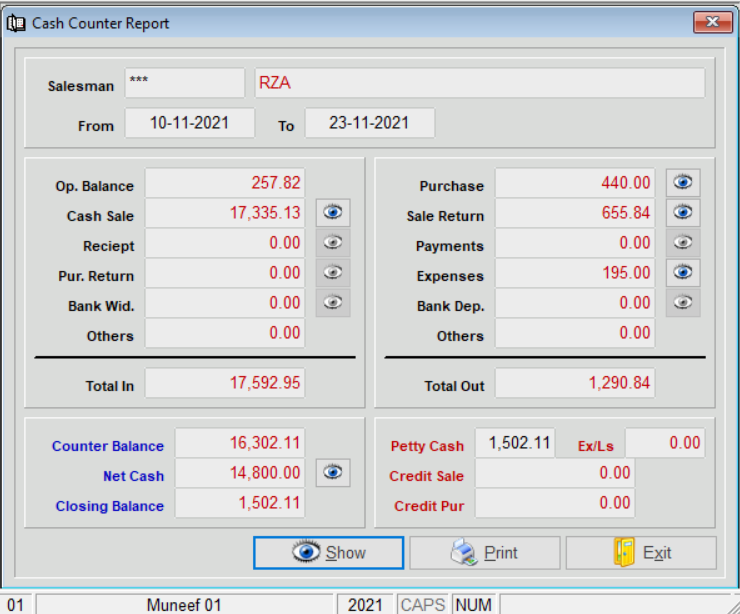The image size is (740, 614).
Task: Click the salesman name RZA field
Action: pos(479,84)
